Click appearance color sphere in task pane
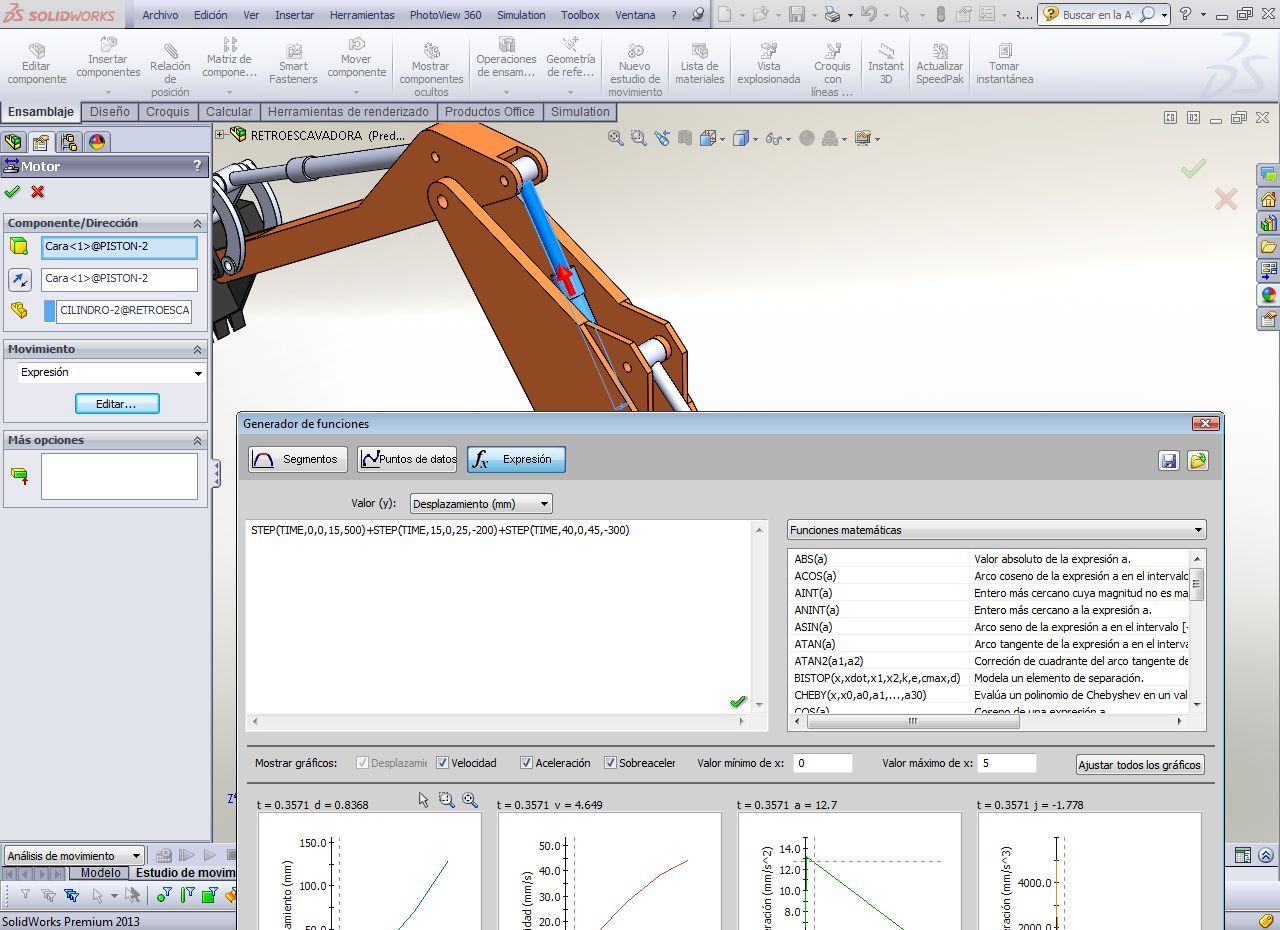This screenshot has width=1280, height=930. click(x=1268, y=295)
